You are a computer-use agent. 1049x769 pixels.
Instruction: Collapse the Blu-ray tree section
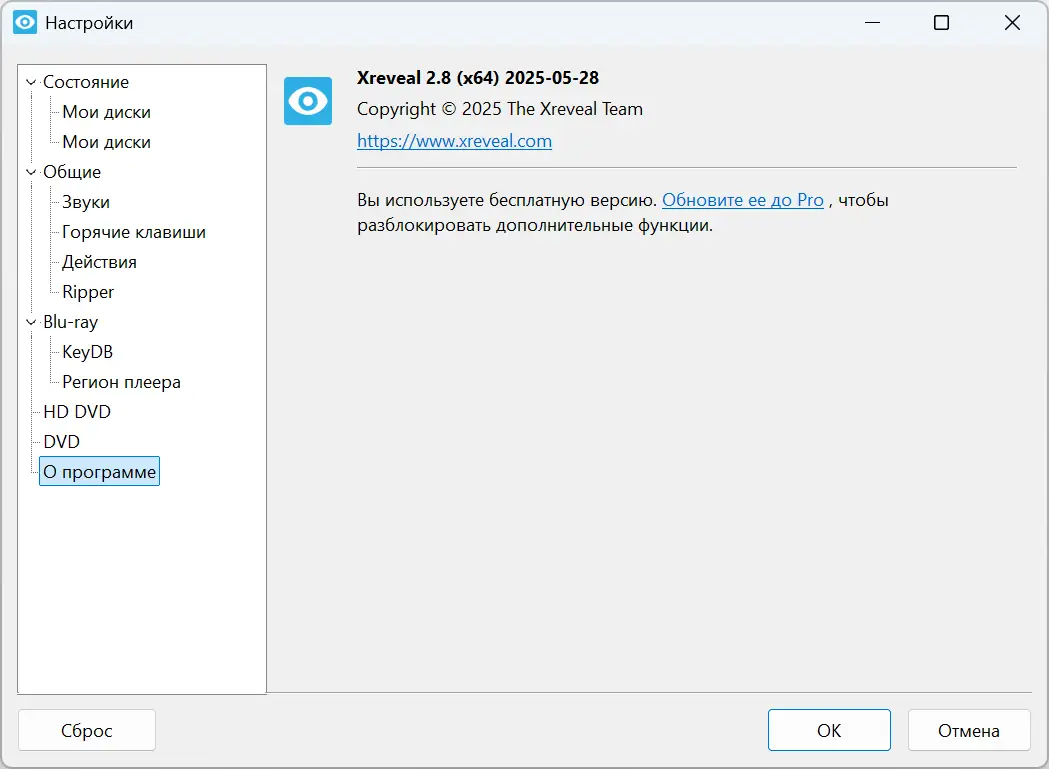(31, 323)
